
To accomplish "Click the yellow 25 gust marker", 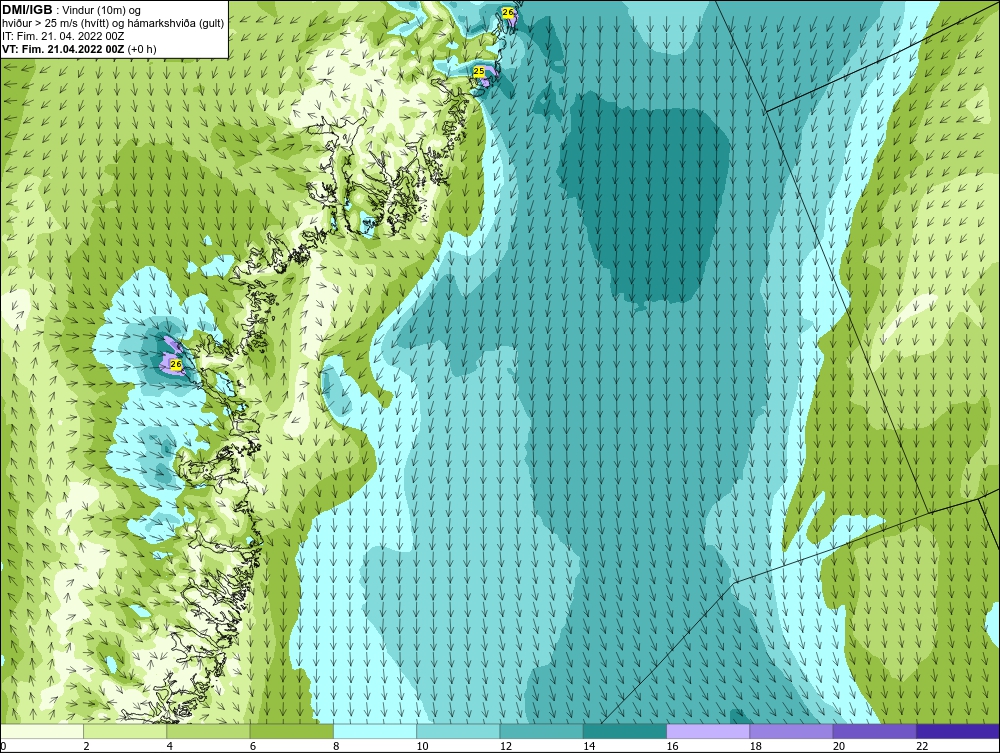I will (478, 71).
